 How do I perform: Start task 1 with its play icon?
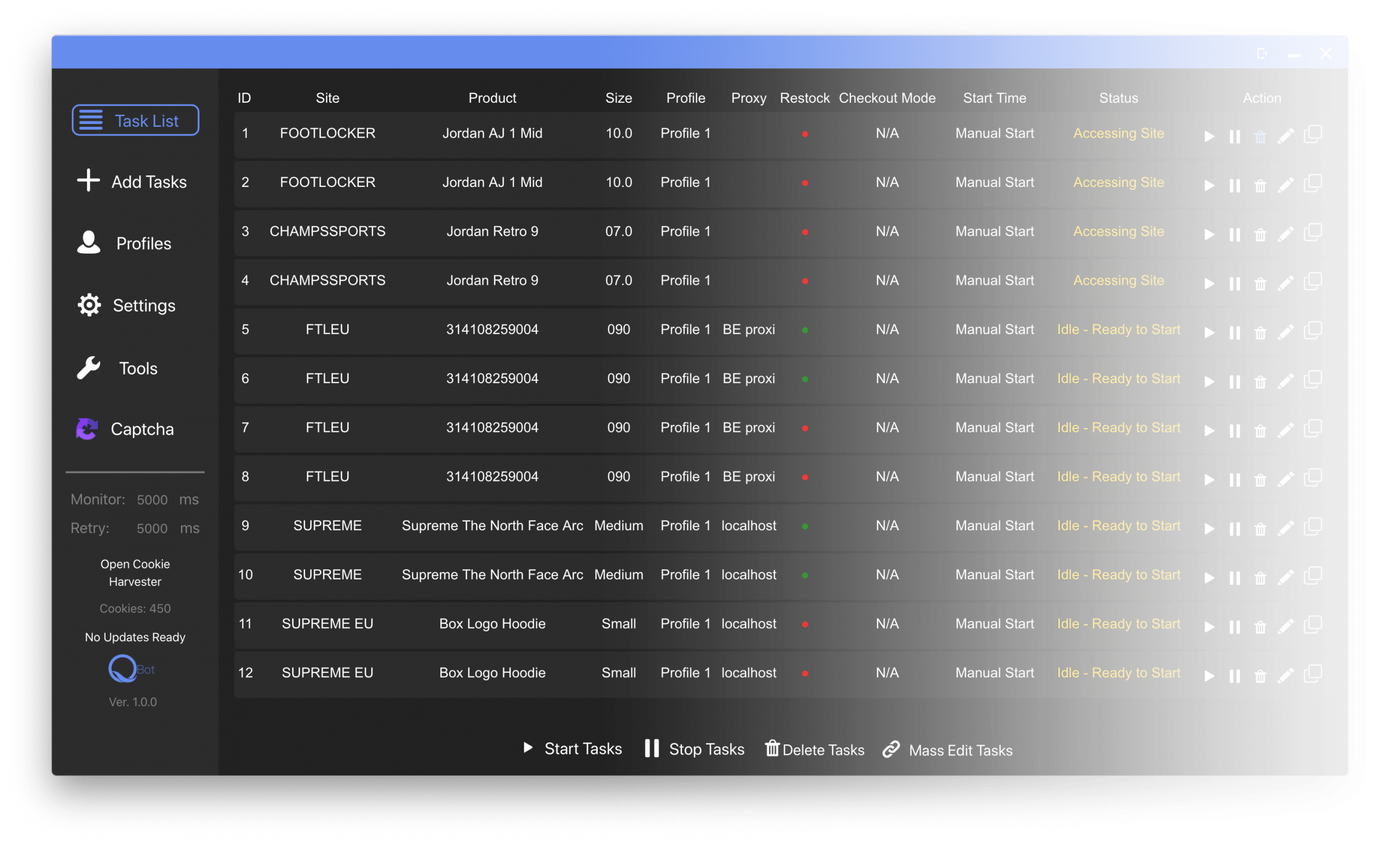[x=1209, y=136]
